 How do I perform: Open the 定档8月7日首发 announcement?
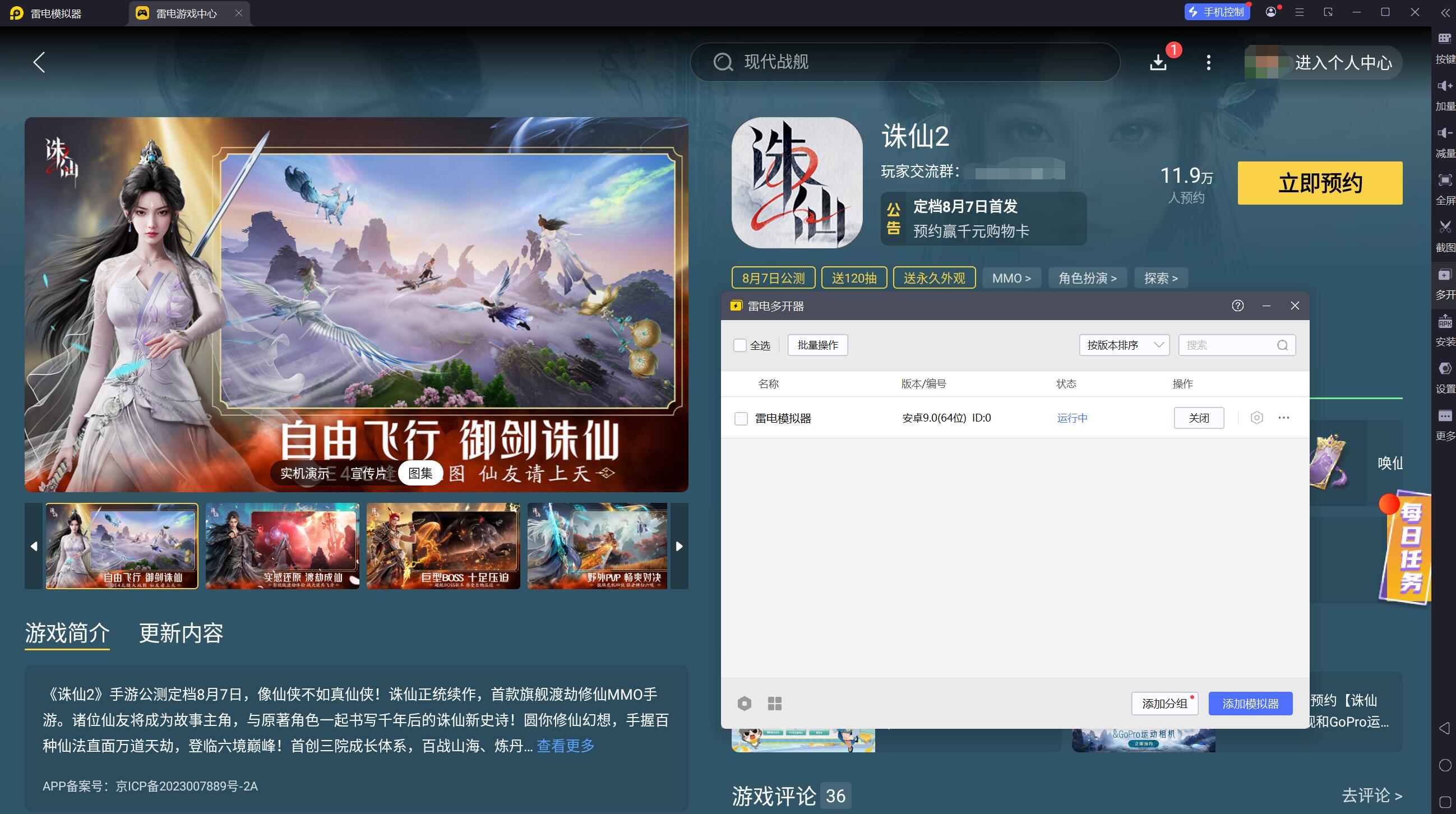[983, 219]
